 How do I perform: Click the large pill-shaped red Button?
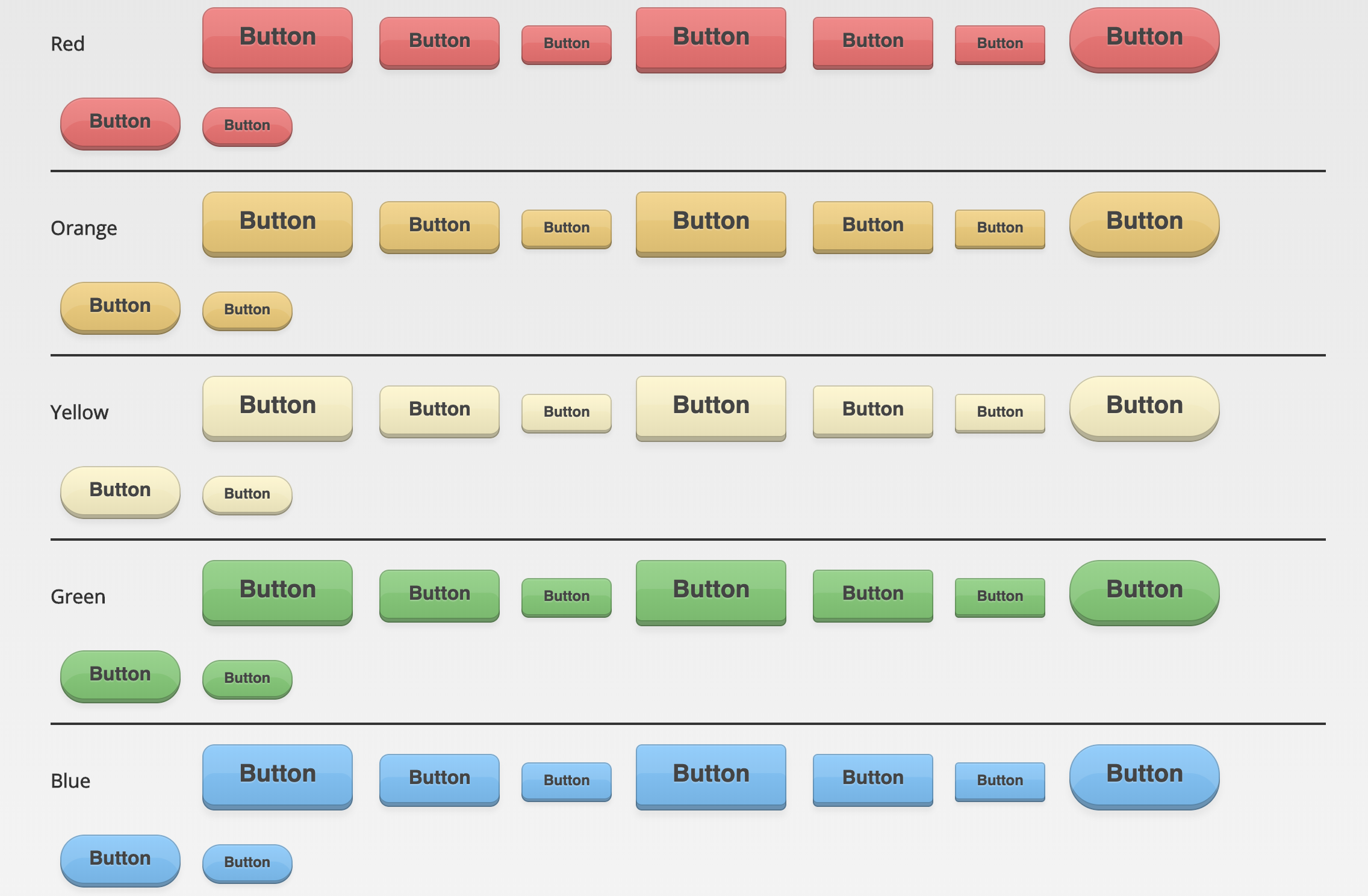coord(1145,40)
